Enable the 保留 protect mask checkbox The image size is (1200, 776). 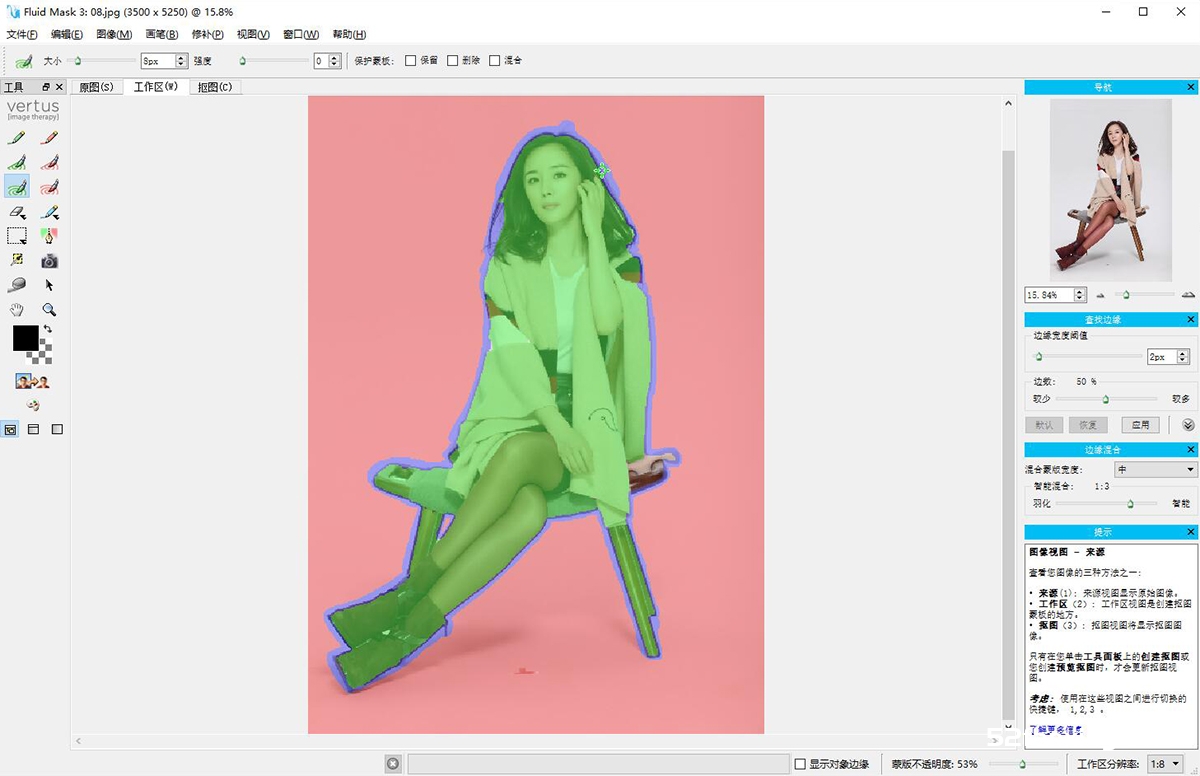[410, 61]
